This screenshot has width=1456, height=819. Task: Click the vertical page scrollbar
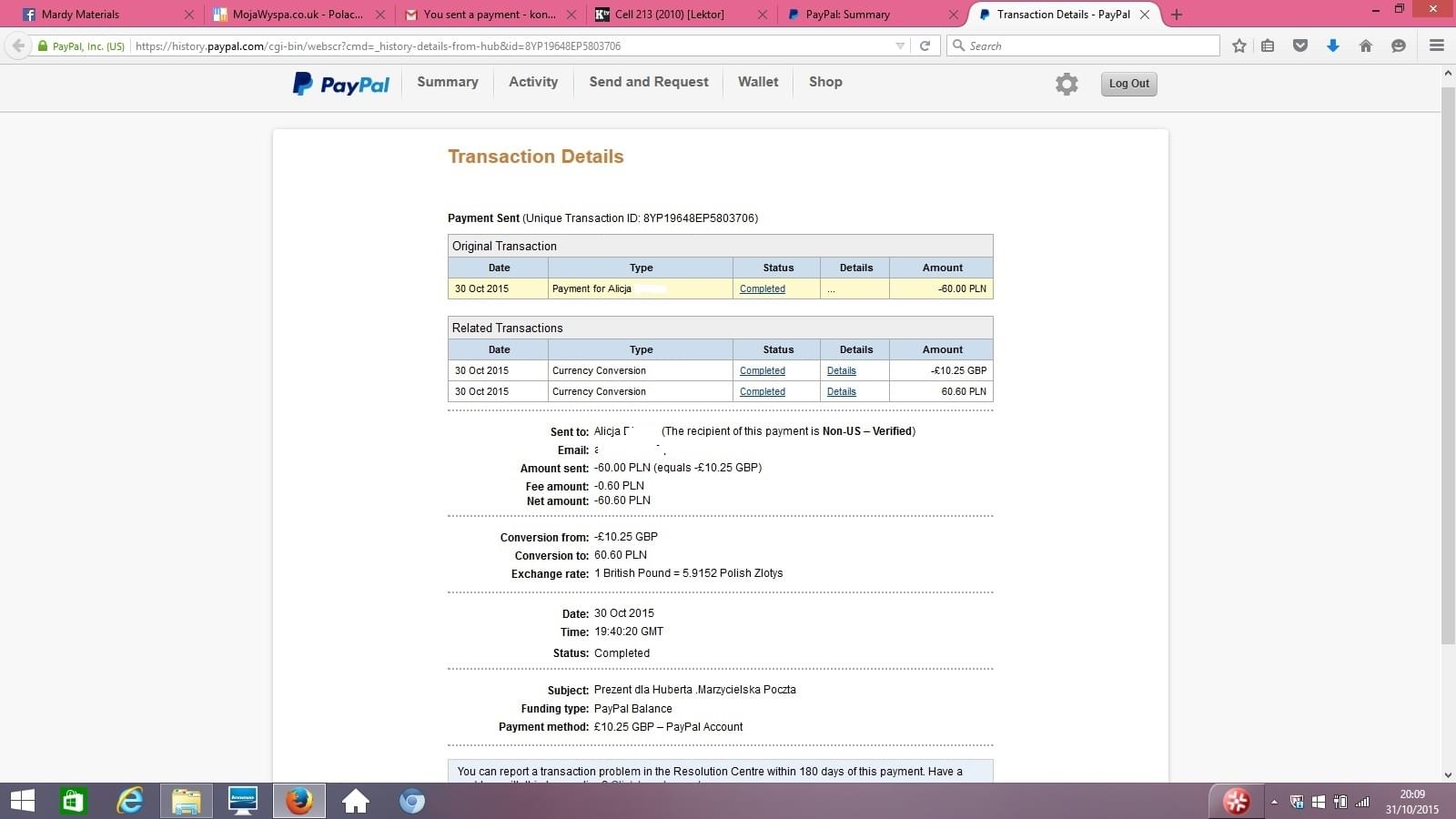tap(1448, 364)
